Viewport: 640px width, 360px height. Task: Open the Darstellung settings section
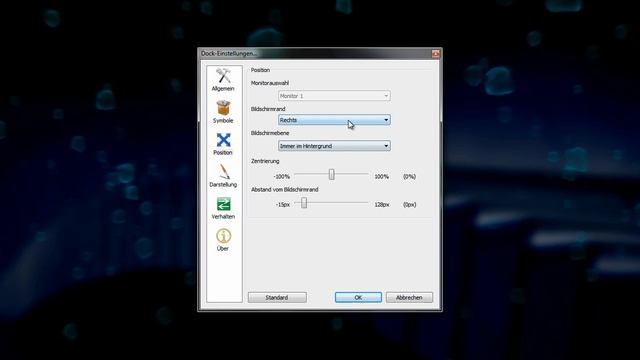tap(223, 176)
